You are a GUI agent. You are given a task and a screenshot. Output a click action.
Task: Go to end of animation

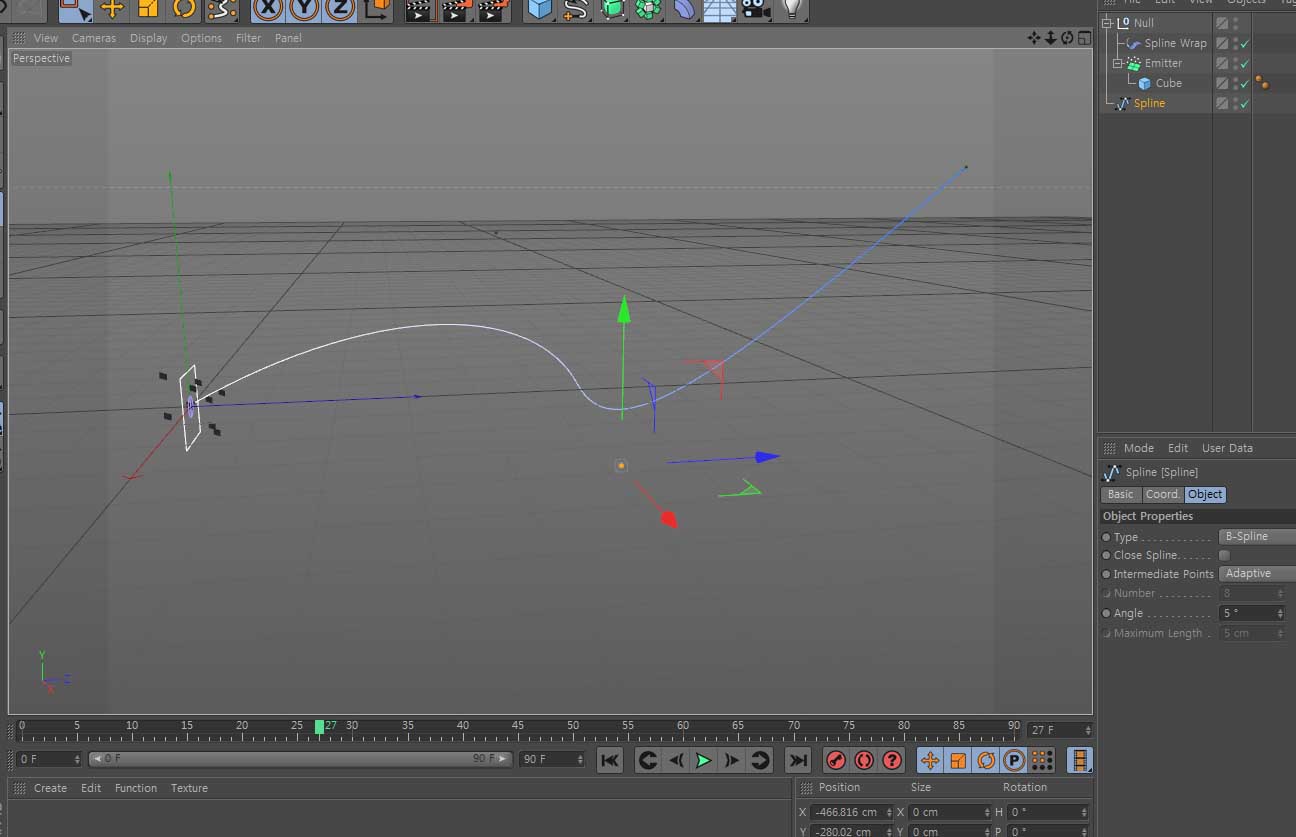pos(798,761)
